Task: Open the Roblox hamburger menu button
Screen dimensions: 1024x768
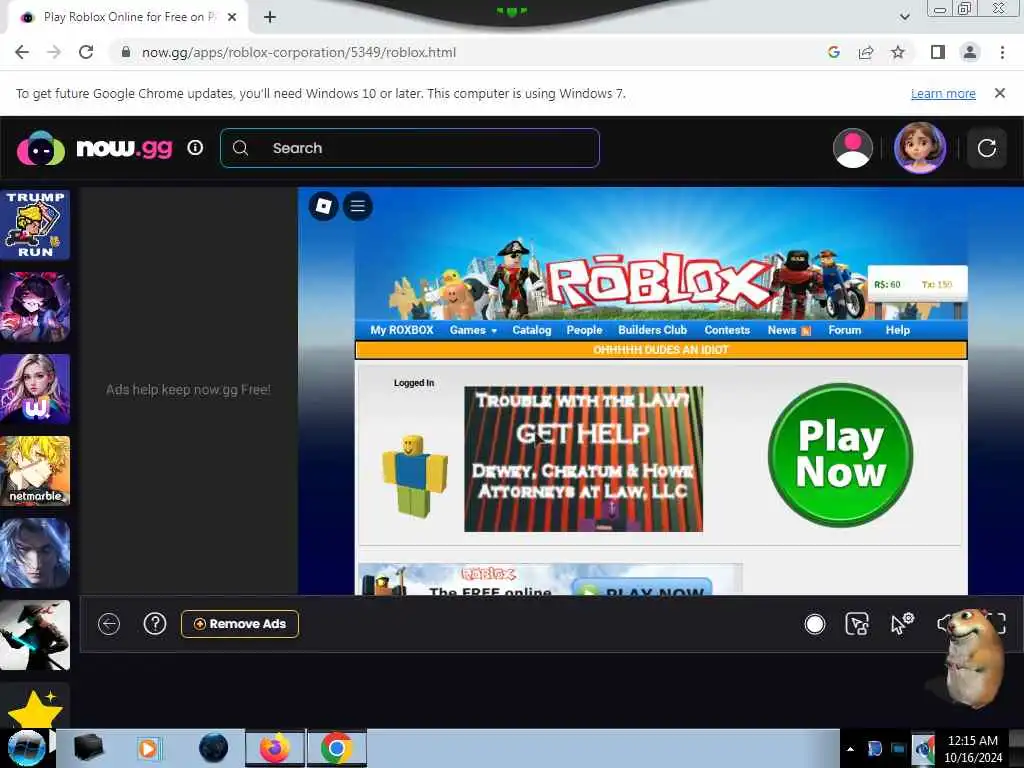Action: (x=357, y=206)
